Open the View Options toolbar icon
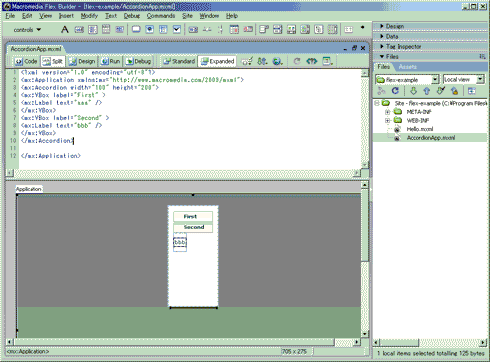The height and width of the screenshot is (362, 490). pos(327,61)
